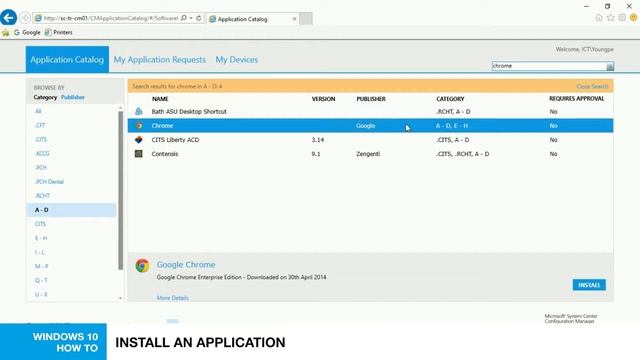Select the .KCCG category
The image size is (640, 360).
tap(42, 153)
